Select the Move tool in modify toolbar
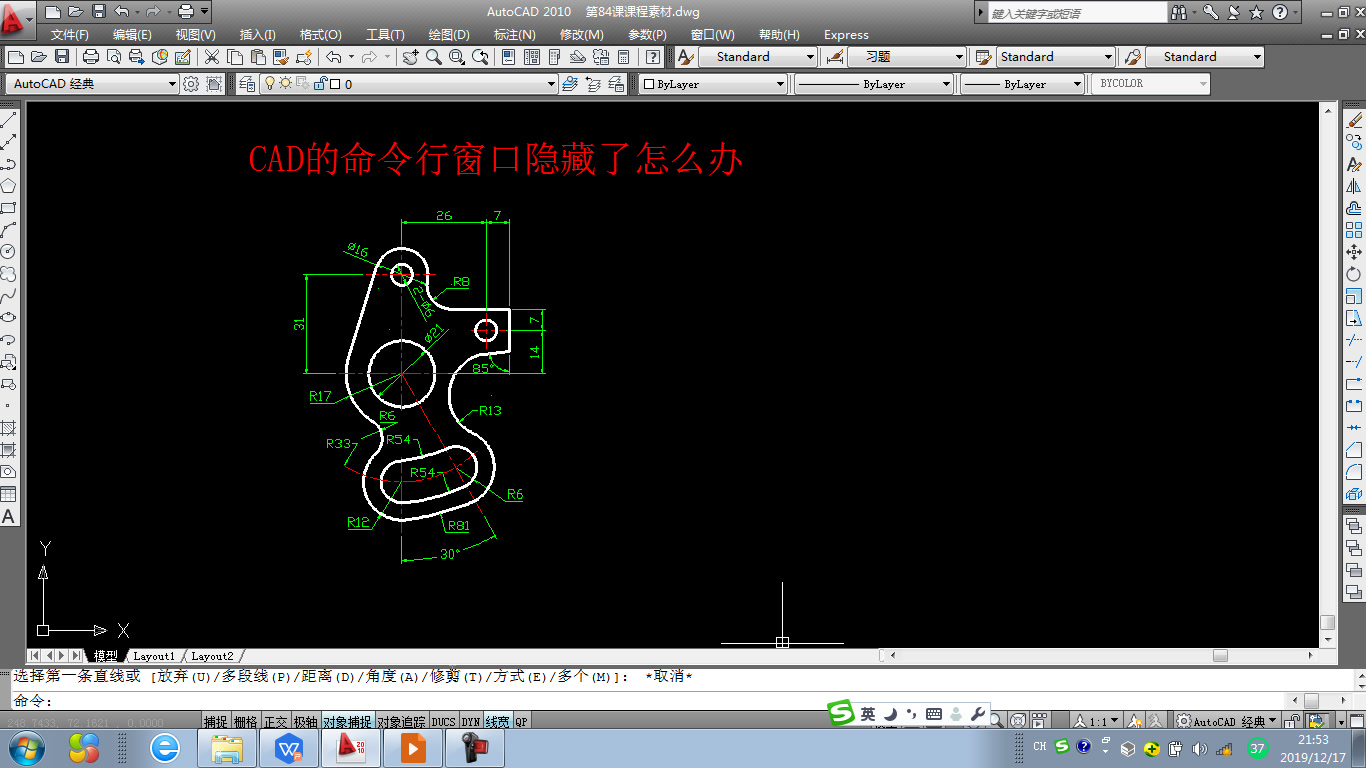The height and width of the screenshot is (768, 1366). pyautogui.click(x=1355, y=252)
